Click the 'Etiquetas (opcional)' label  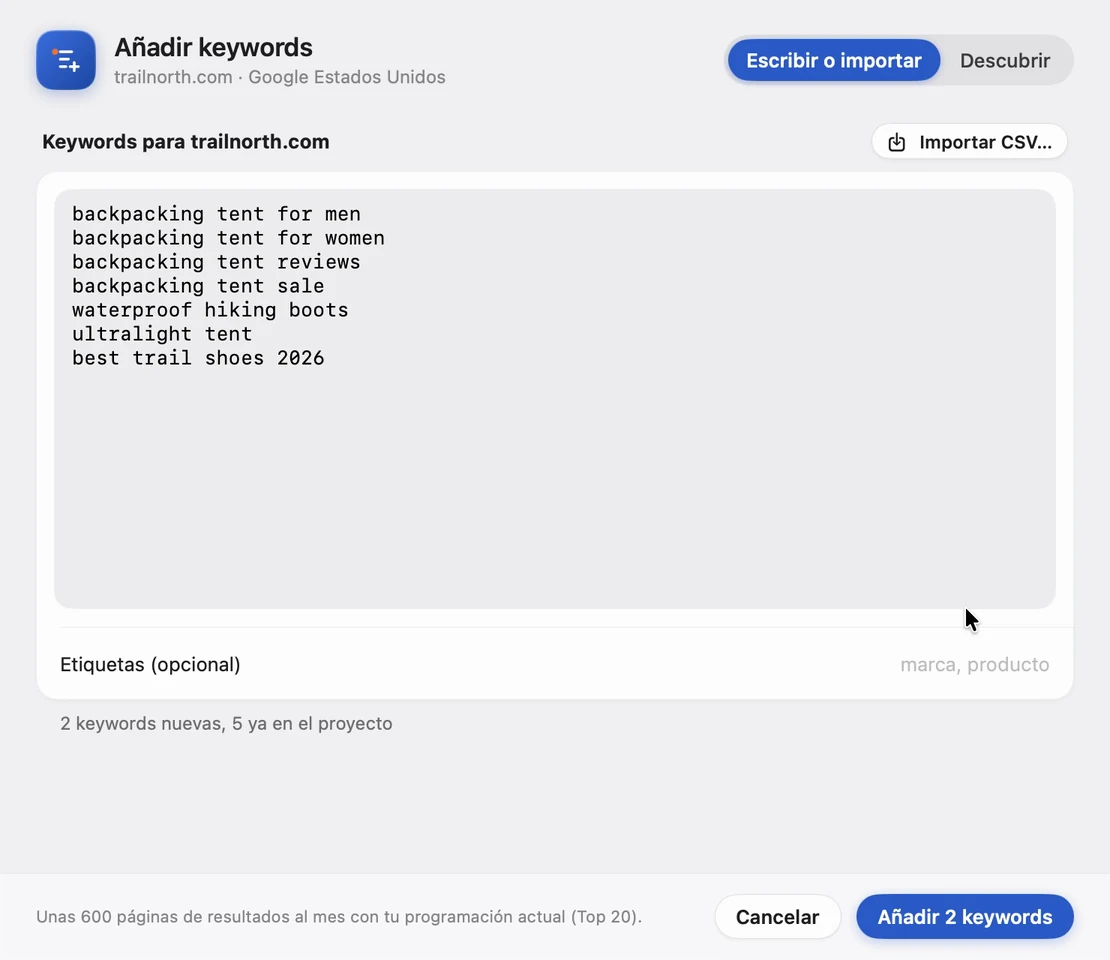[150, 665]
